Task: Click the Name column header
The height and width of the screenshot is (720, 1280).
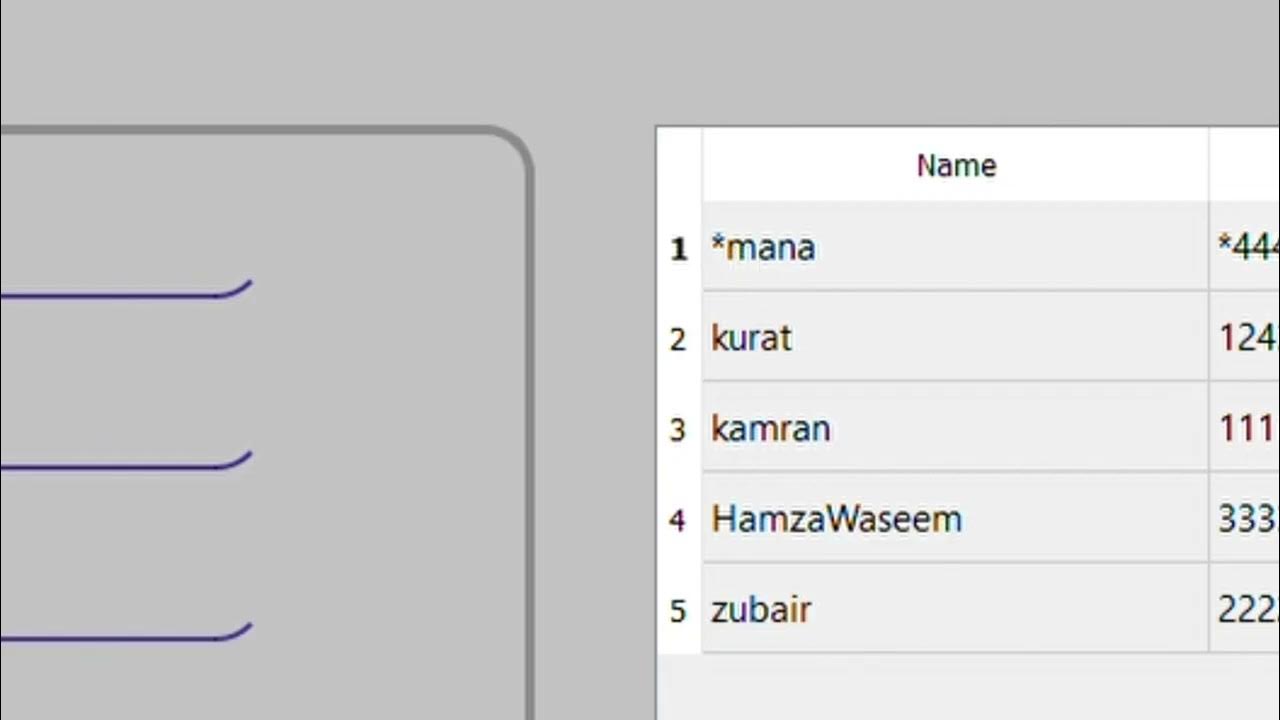Action: pyautogui.click(x=955, y=165)
